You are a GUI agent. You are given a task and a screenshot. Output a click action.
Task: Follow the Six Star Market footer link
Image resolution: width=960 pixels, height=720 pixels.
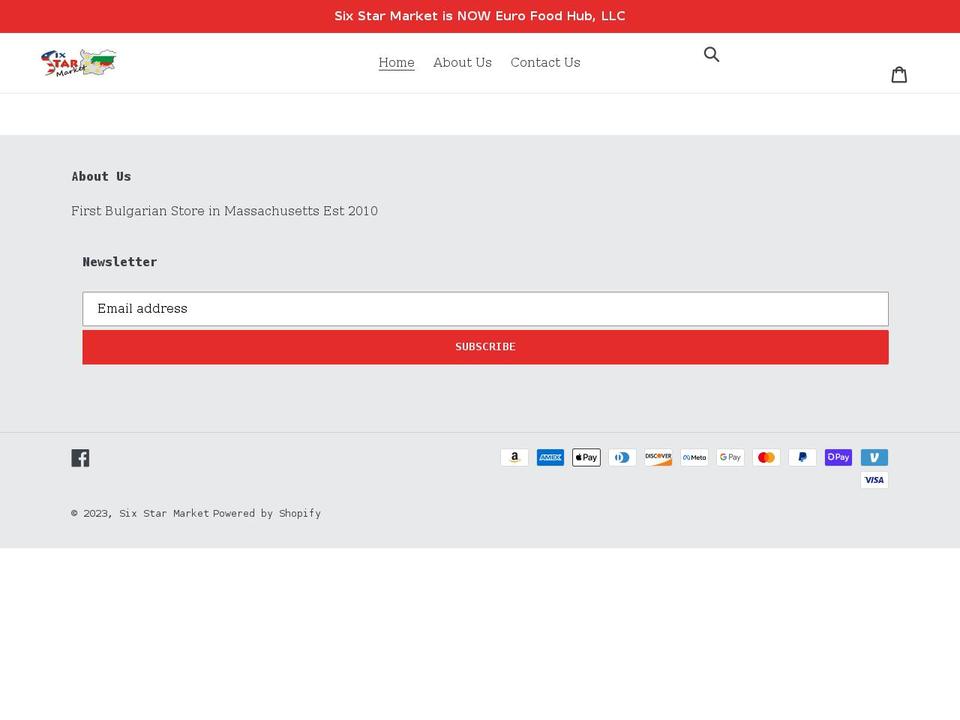tap(164, 513)
